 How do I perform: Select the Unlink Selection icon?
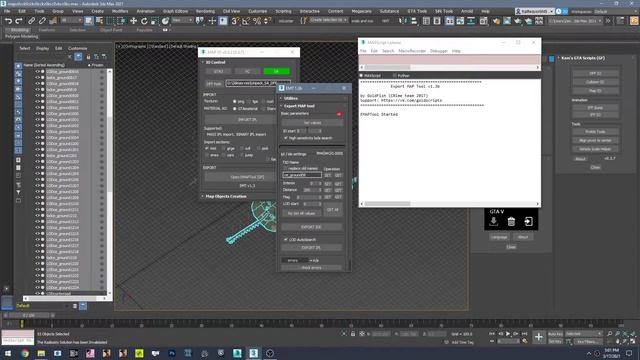point(42,21)
